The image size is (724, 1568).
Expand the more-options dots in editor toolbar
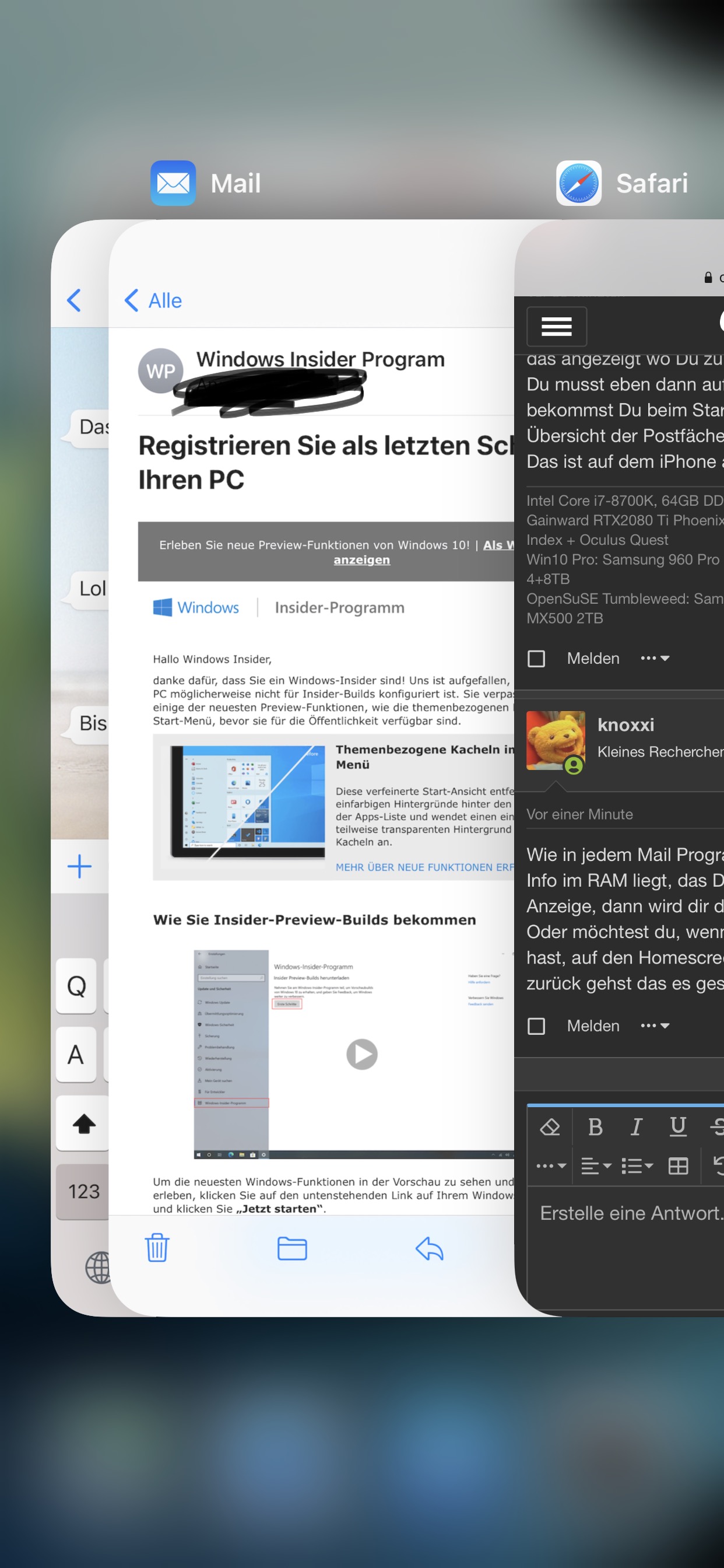pos(551,1165)
